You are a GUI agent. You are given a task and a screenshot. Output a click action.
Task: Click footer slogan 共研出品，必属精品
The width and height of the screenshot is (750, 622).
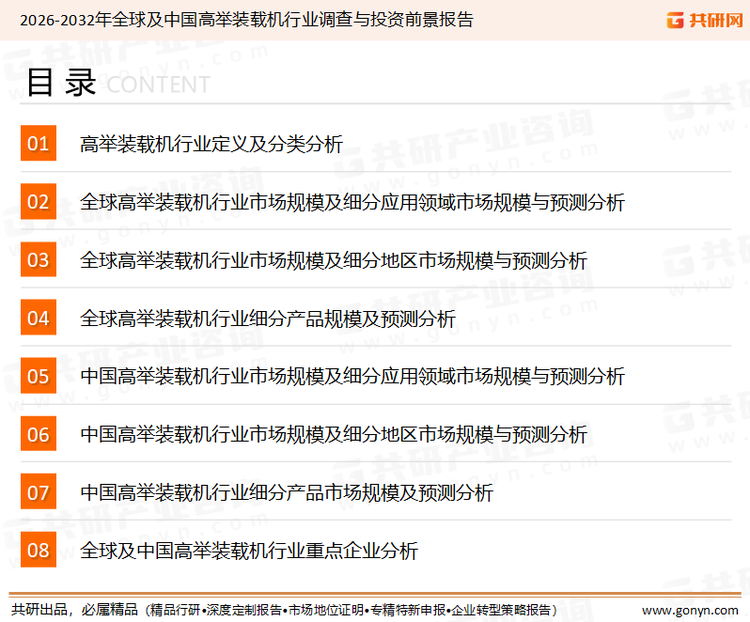tap(75, 610)
